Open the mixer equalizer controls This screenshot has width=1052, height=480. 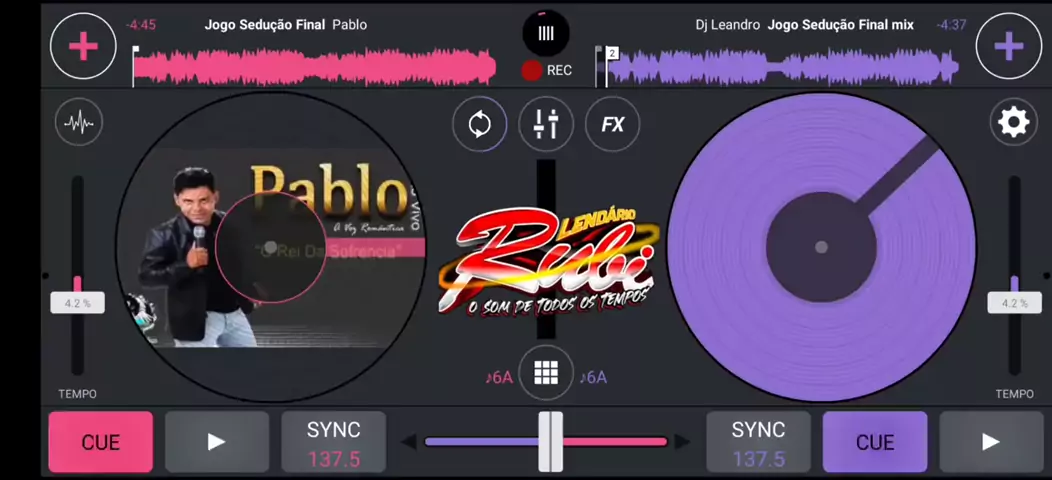click(x=546, y=124)
